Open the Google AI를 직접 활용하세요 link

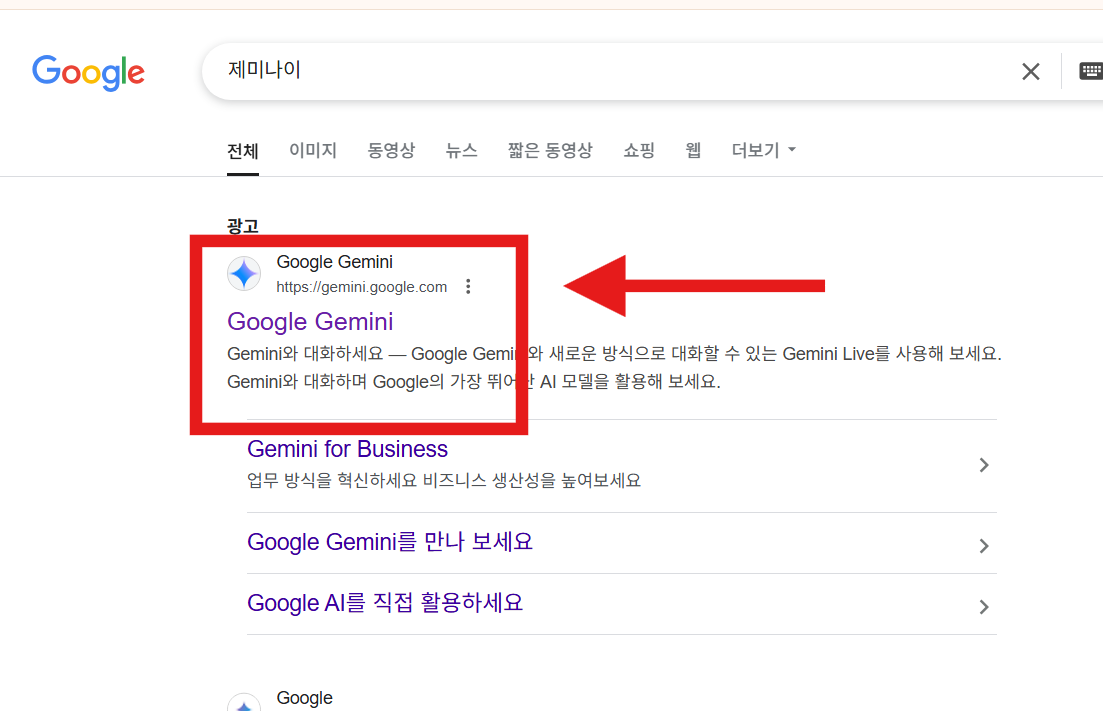[385, 603]
